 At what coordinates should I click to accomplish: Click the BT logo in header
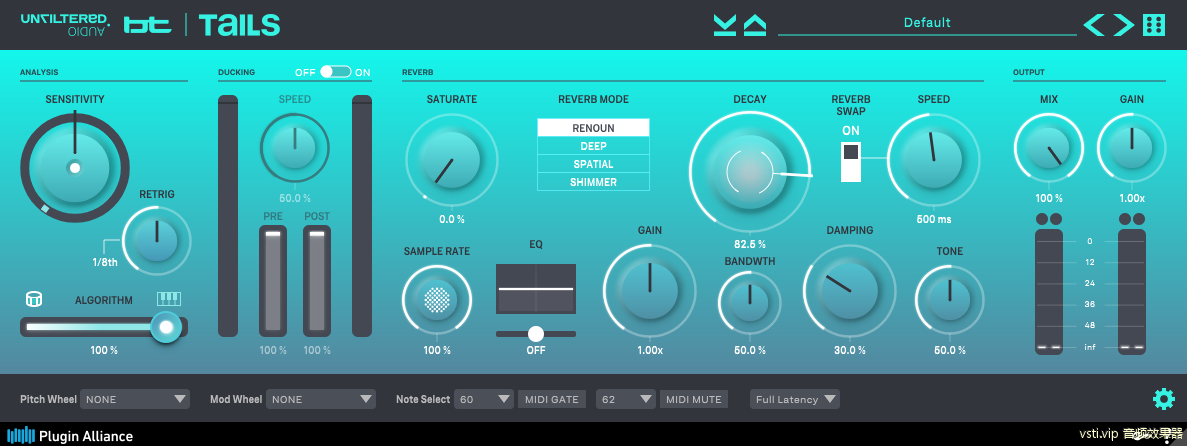click(149, 25)
